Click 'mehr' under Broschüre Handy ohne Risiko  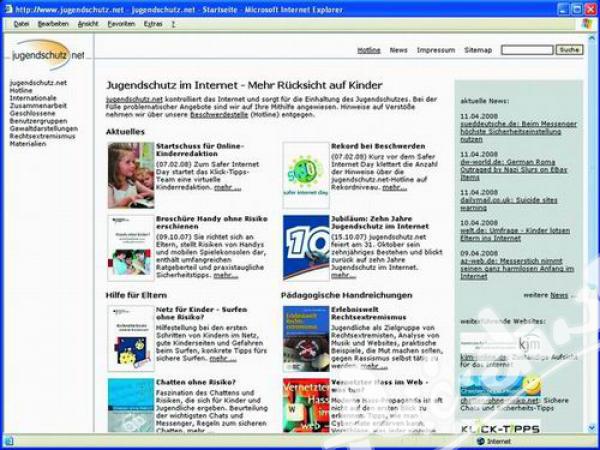(x=226, y=276)
